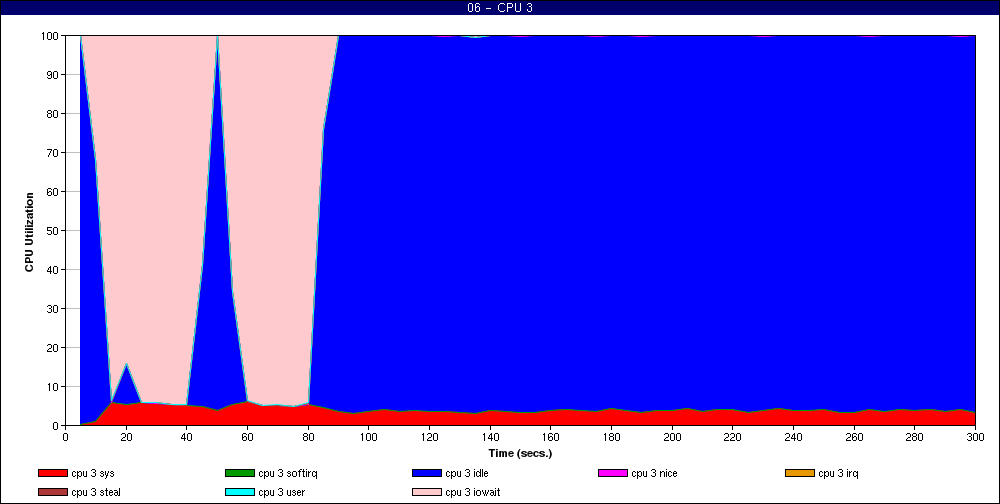This screenshot has height=504, width=1000.
Task: Click the "Time (secs.)" x-axis title
Action: click(x=520, y=452)
